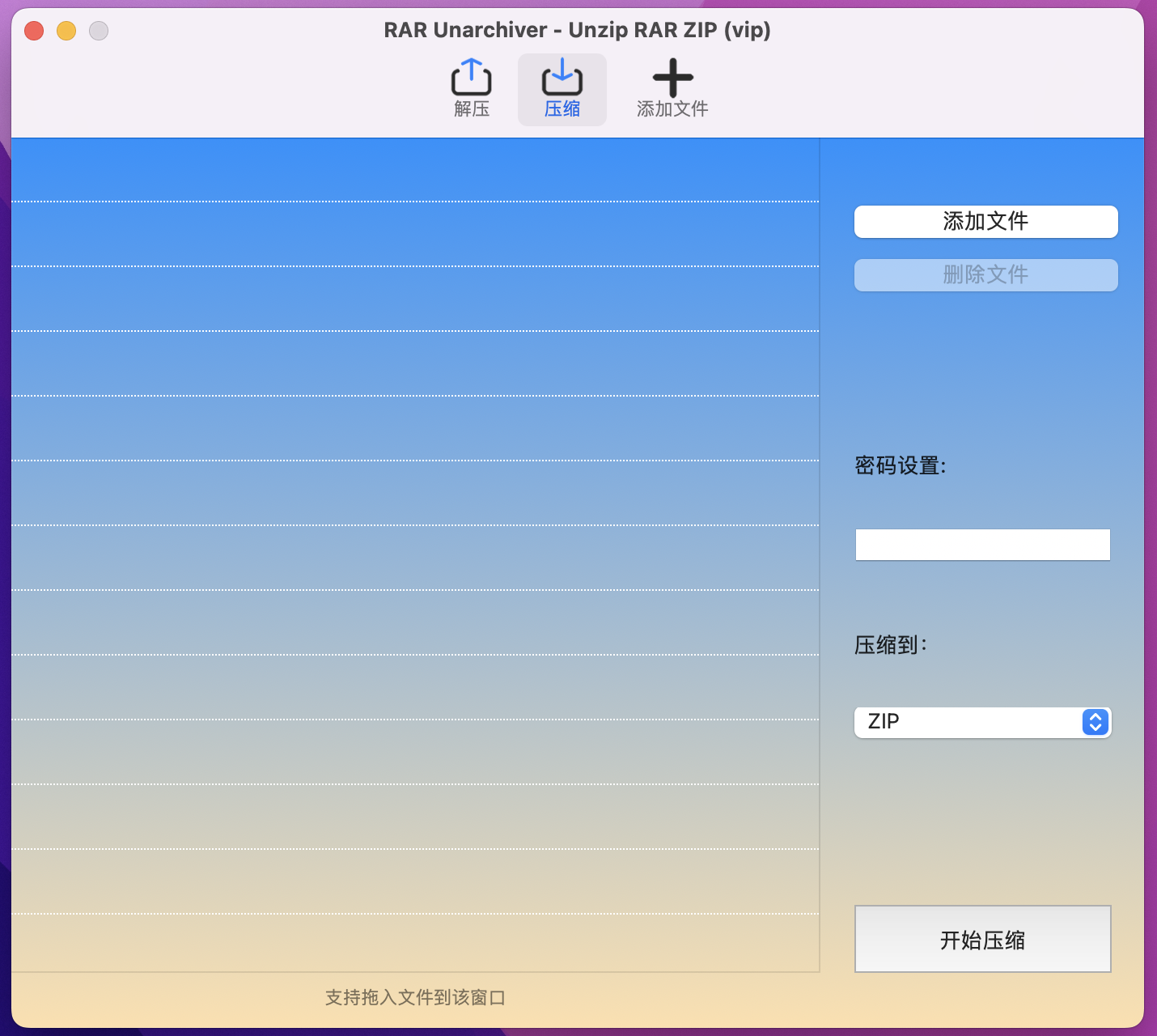Viewport: 1157px width, 1036px height.
Task: Select the 压缩 (compress) toolbar icon
Action: [x=562, y=79]
